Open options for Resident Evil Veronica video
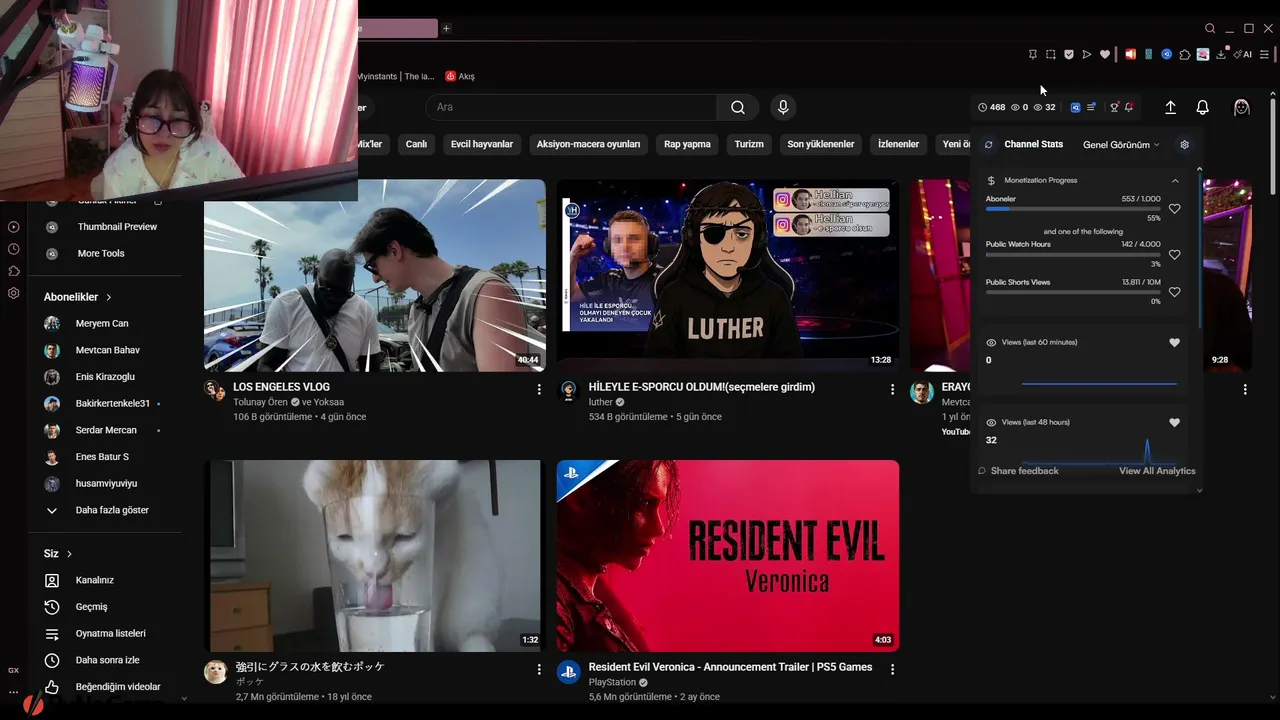Image resolution: width=1280 pixels, height=720 pixels. (x=893, y=669)
